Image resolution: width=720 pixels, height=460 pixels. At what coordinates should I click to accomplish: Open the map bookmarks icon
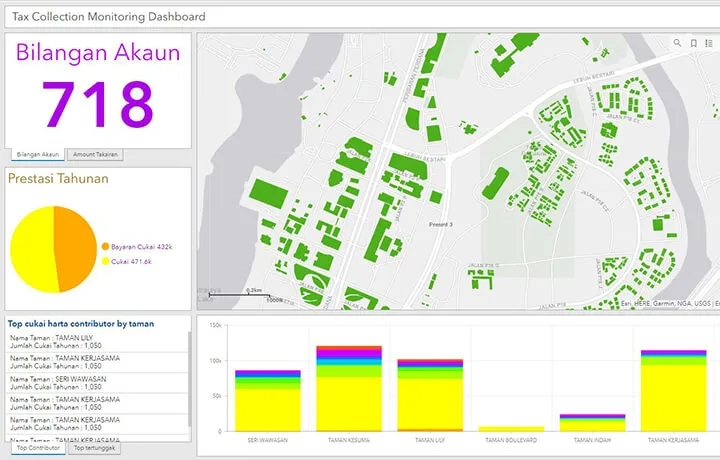(x=694, y=43)
